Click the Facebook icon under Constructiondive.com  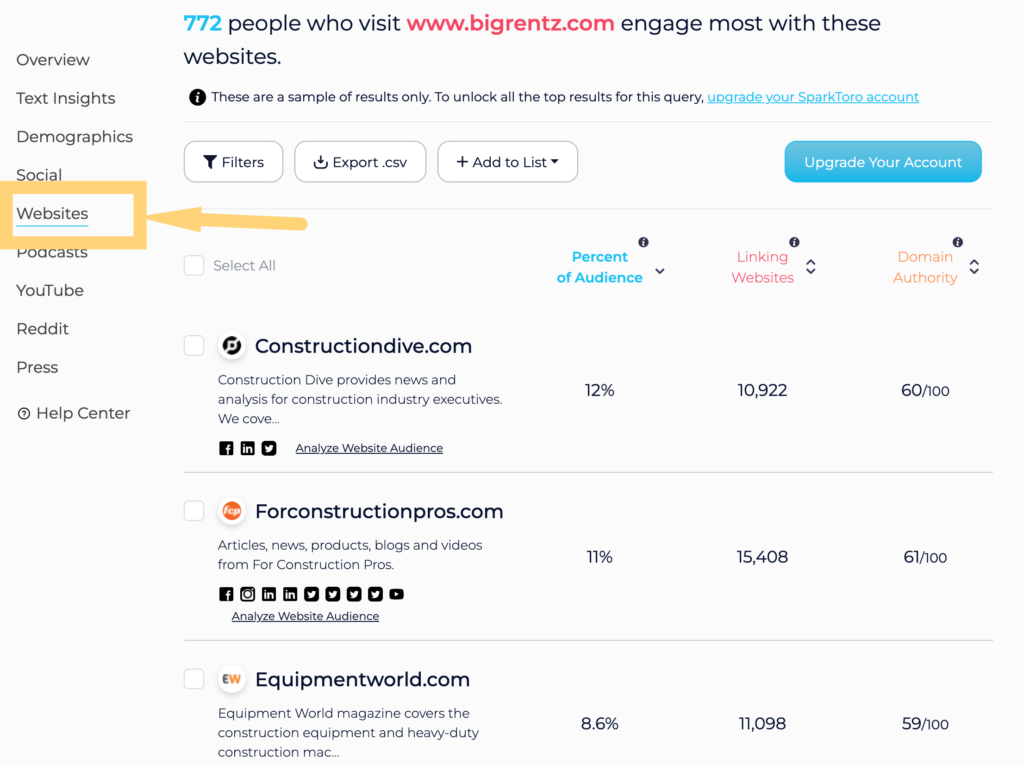click(226, 448)
